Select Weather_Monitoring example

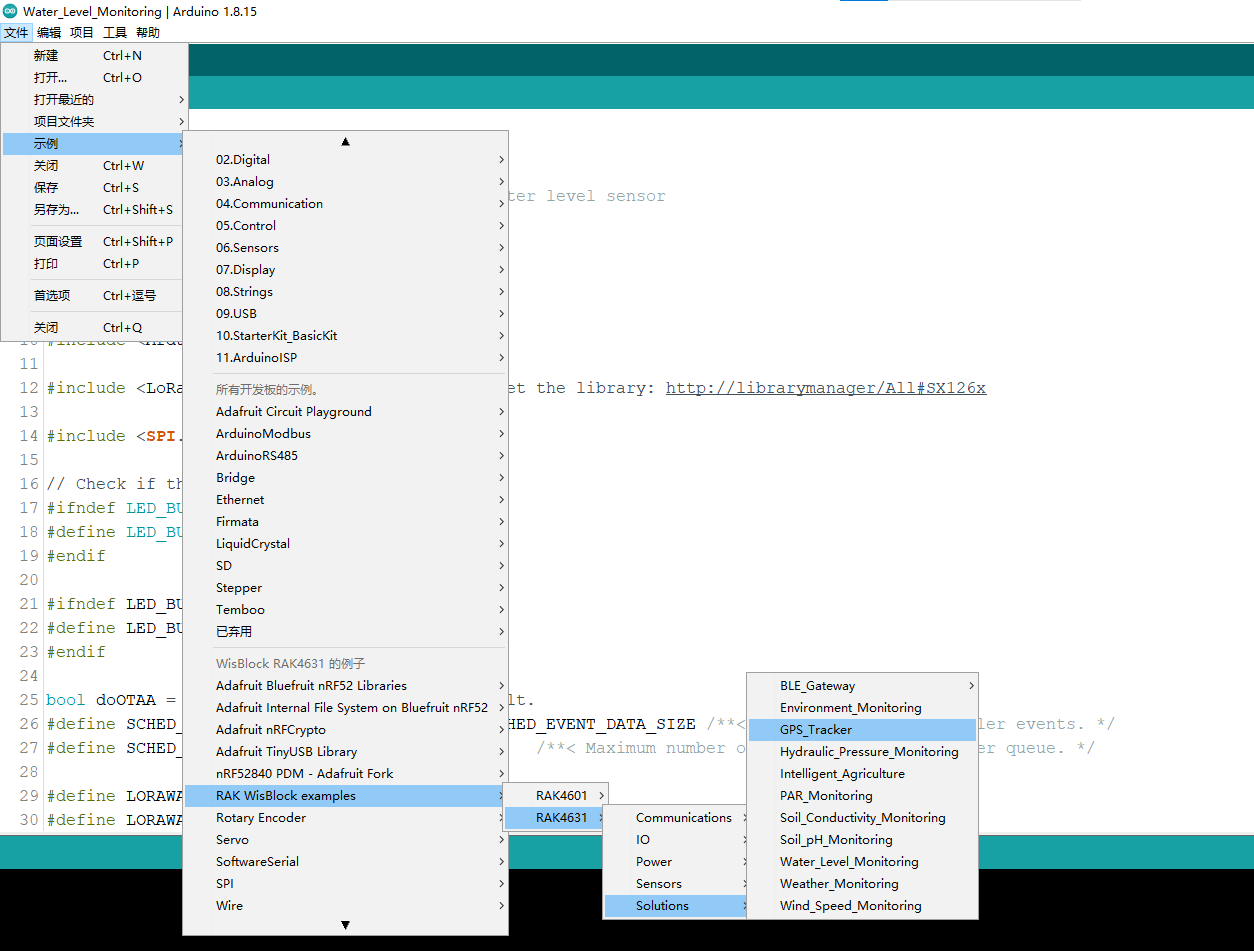coord(839,884)
